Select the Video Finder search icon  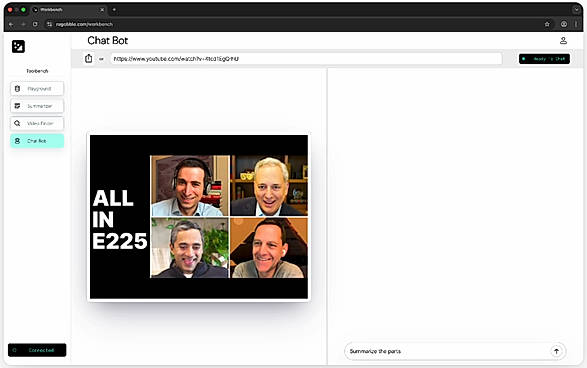tap(17, 123)
